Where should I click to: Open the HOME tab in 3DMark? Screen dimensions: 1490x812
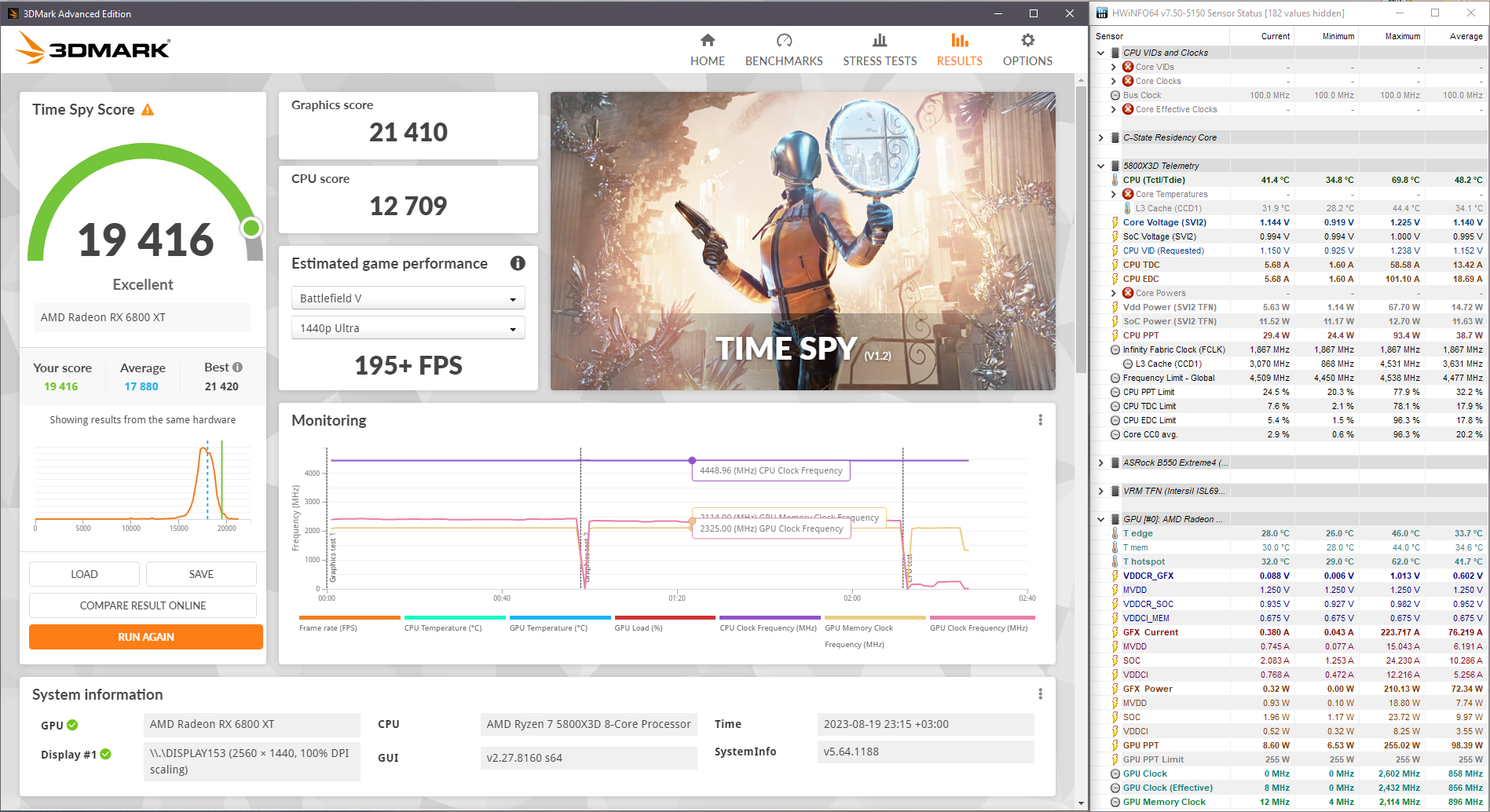(707, 50)
